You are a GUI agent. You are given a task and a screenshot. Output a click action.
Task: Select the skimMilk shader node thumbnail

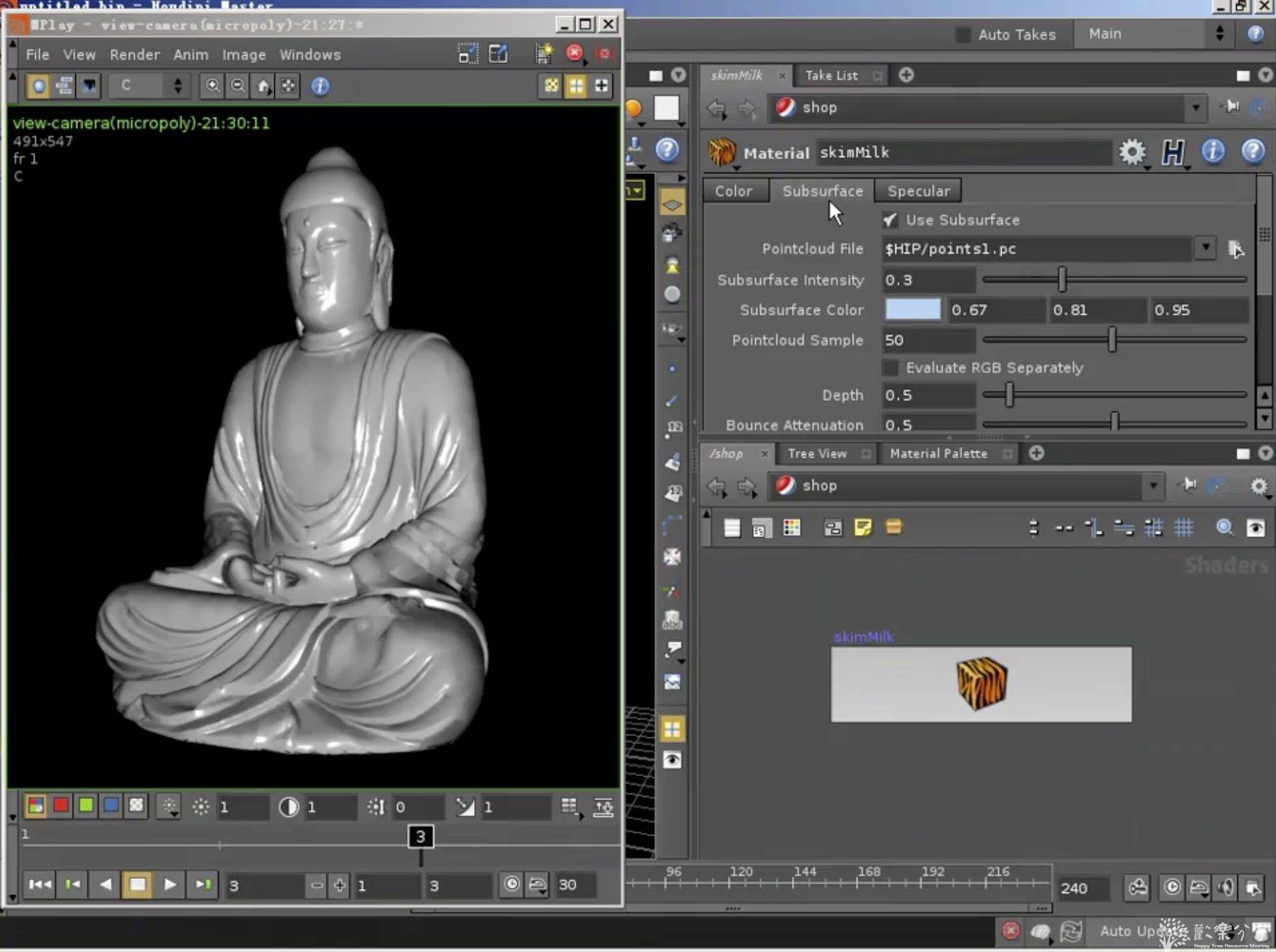[x=981, y=684]
